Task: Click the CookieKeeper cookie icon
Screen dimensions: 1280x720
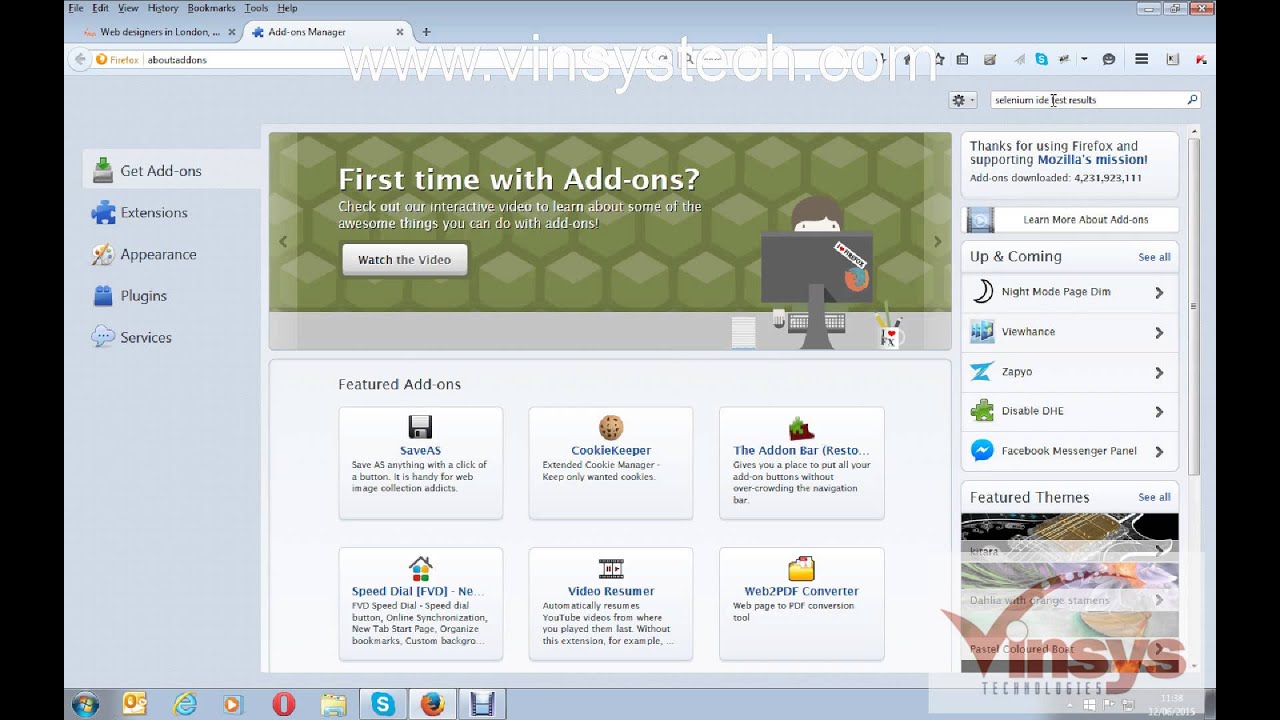Action: 611,427
